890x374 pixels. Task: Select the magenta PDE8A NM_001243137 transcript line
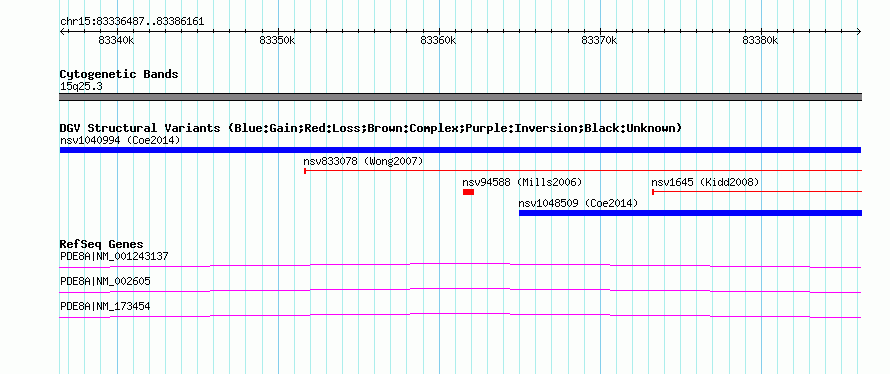[x=460, y=265]
